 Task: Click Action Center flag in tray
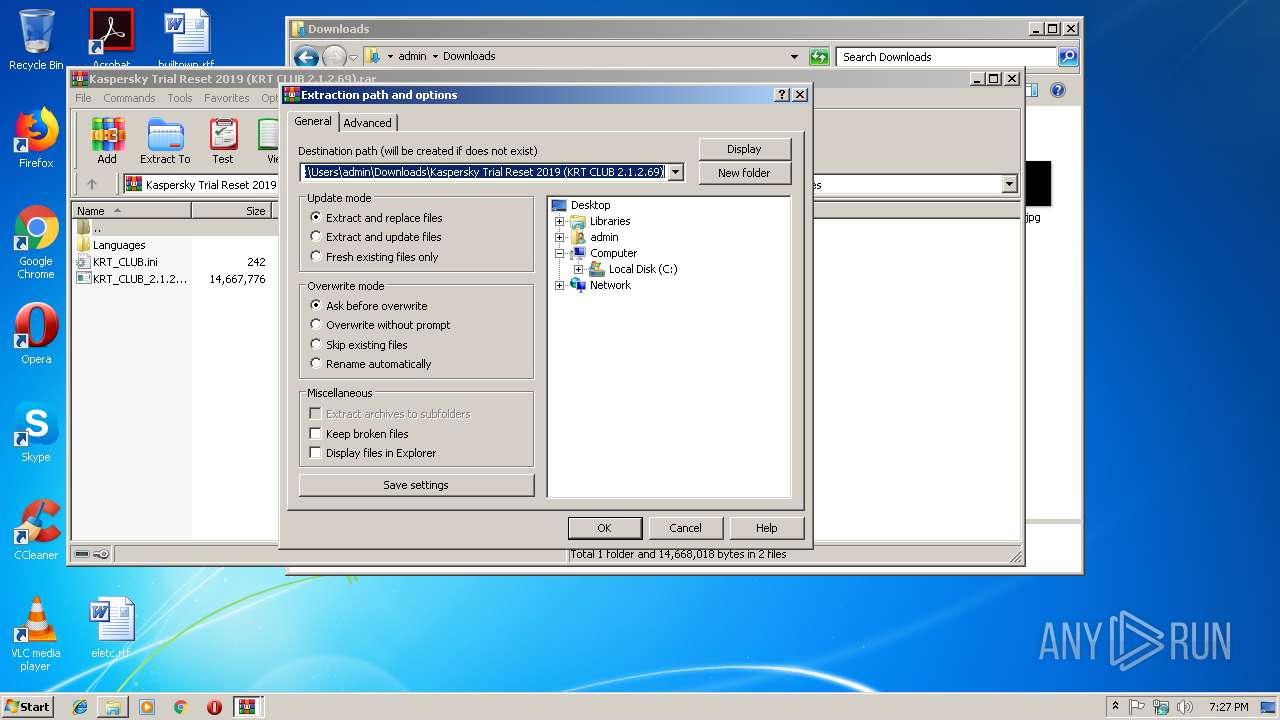[x=1137, y=707]
